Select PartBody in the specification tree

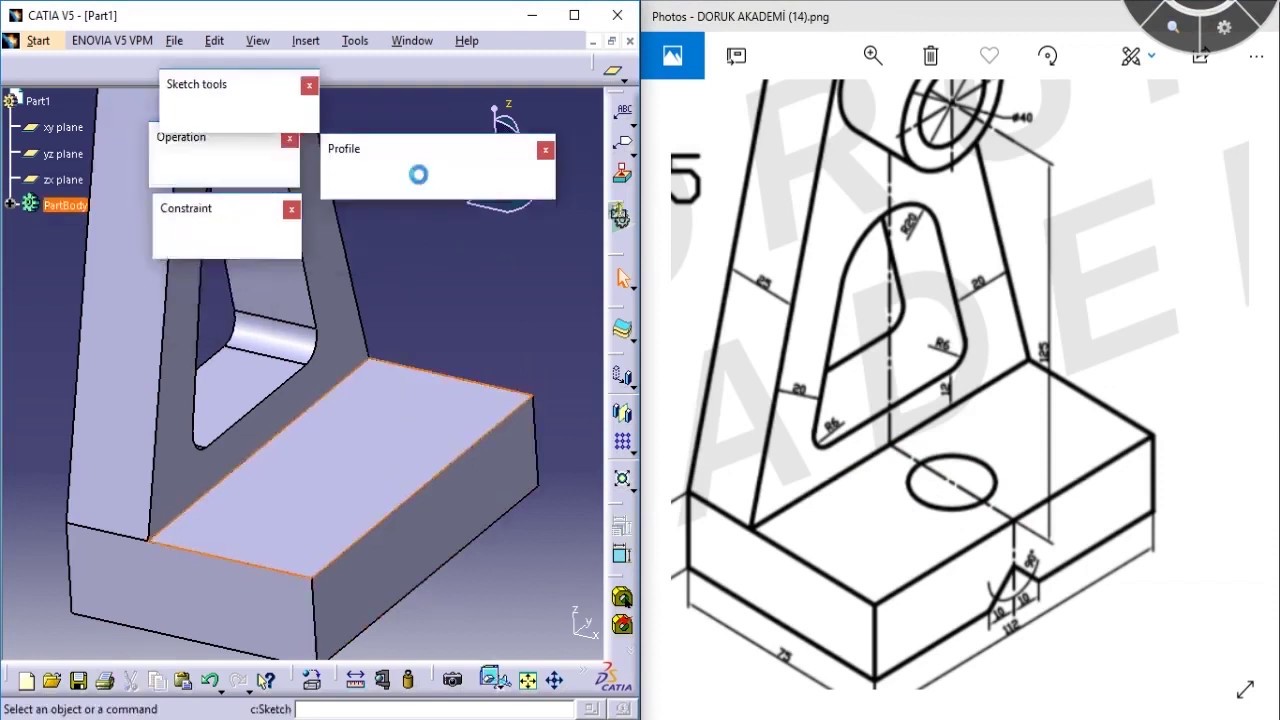(x=65, y=205)
